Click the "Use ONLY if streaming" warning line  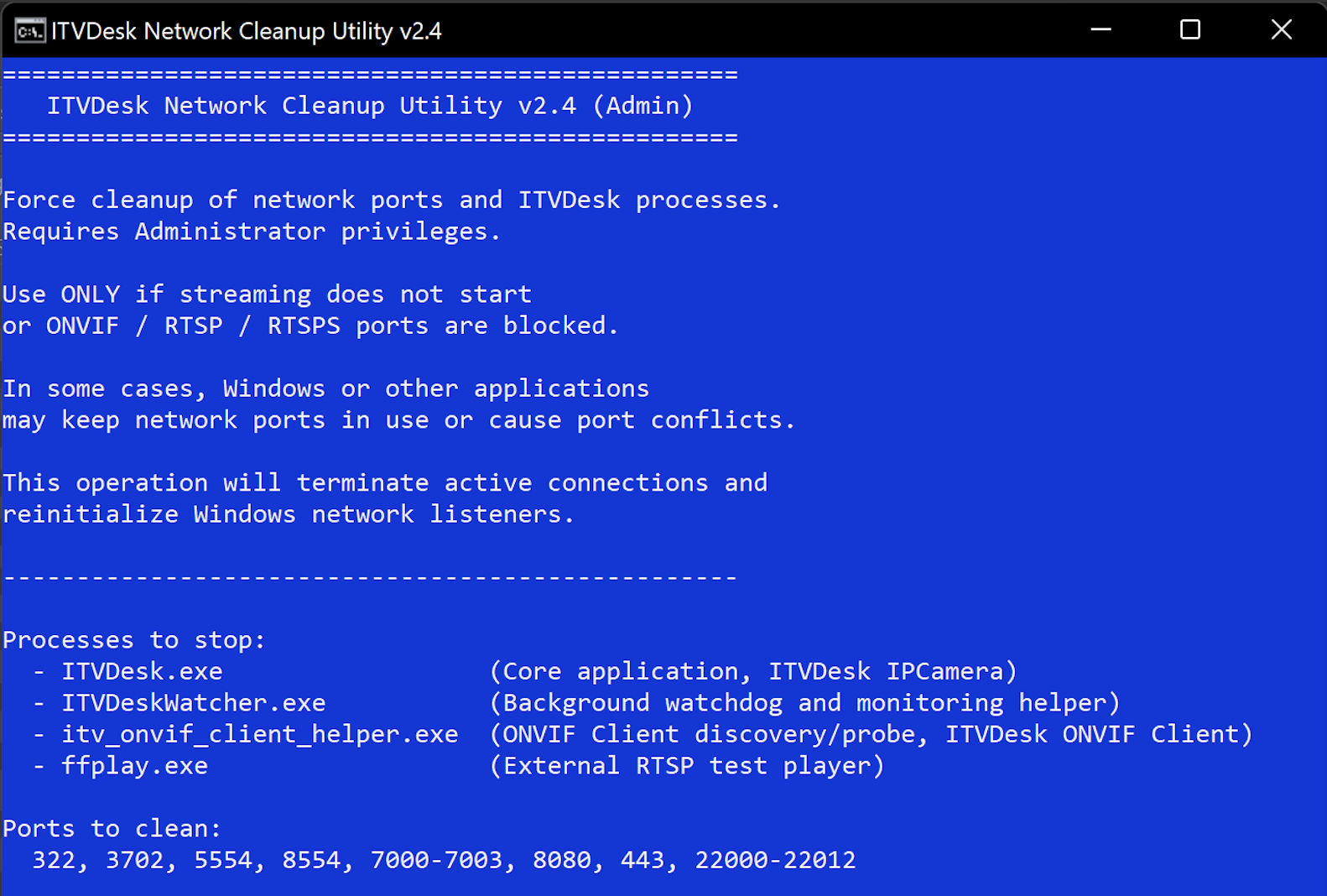[x=267, y=294]
